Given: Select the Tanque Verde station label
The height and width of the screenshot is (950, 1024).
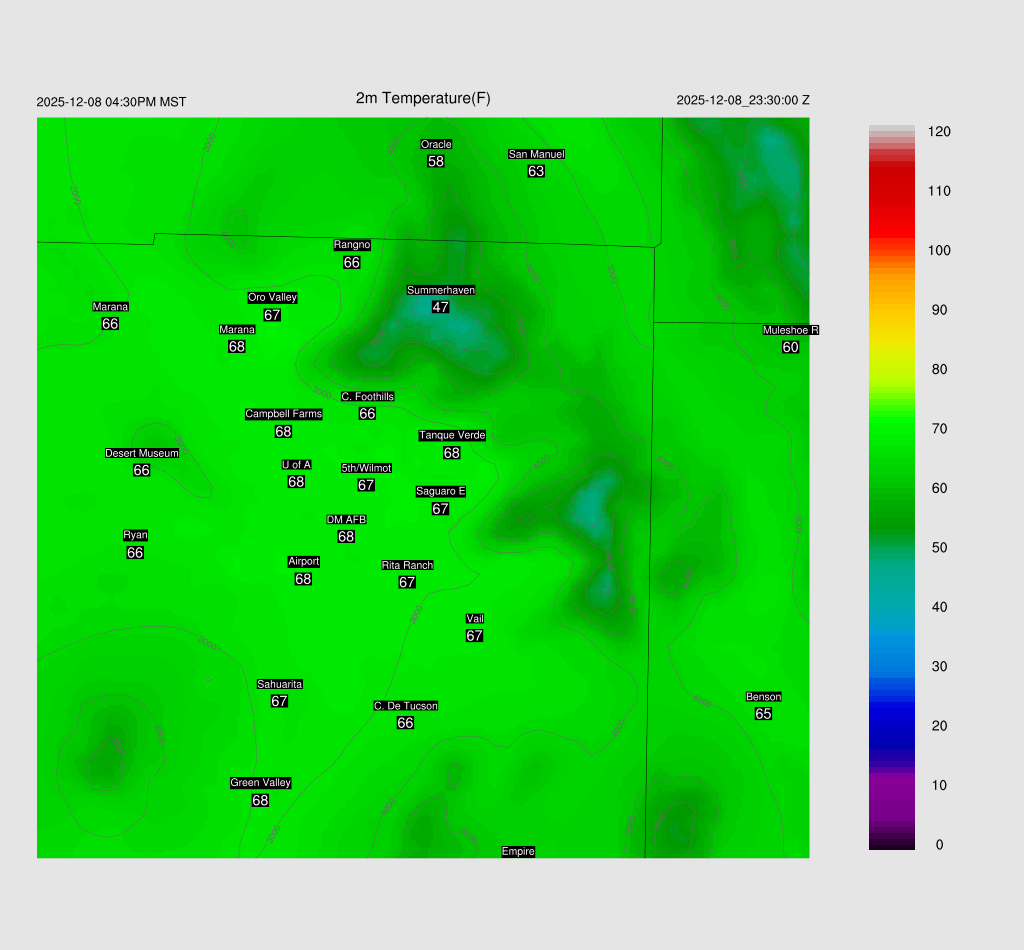Looking at the screenshot, I should [452, 435].
